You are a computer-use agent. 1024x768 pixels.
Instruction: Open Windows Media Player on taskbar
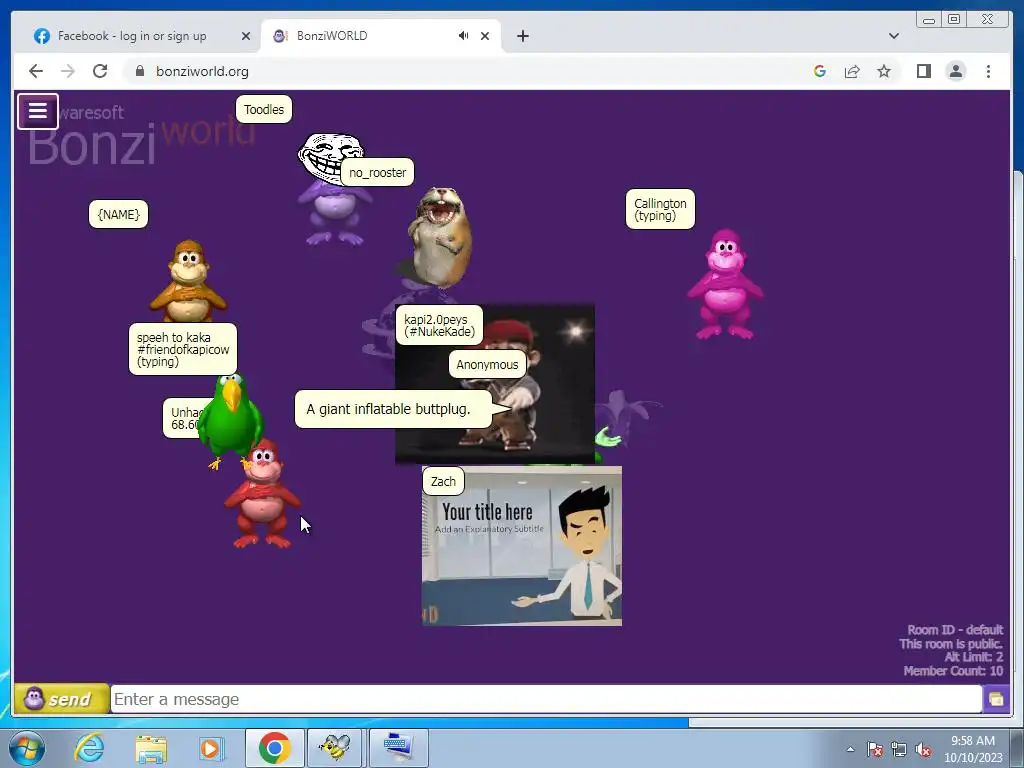(x=211, y=748)
